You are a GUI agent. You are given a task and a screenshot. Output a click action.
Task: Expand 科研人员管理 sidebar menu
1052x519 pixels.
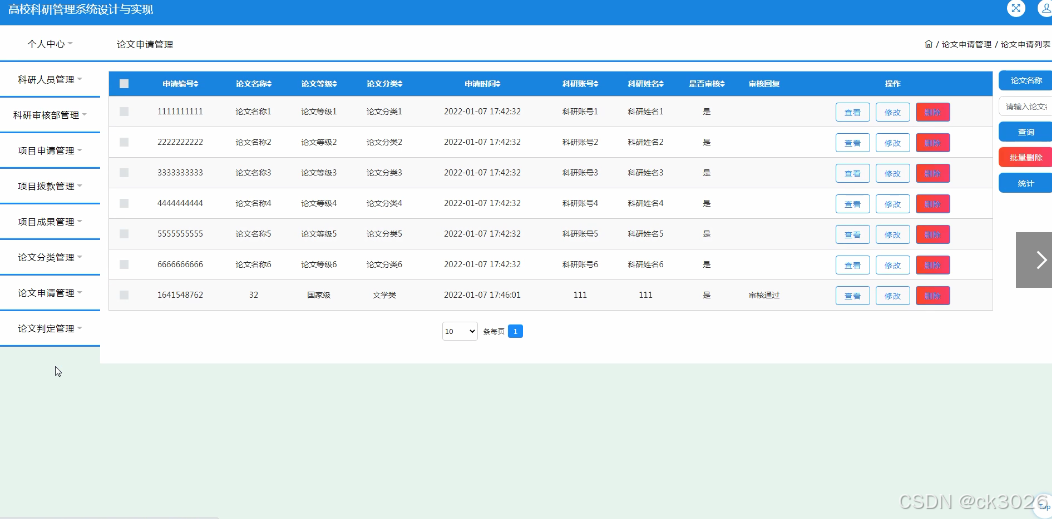tap(50, 80)
